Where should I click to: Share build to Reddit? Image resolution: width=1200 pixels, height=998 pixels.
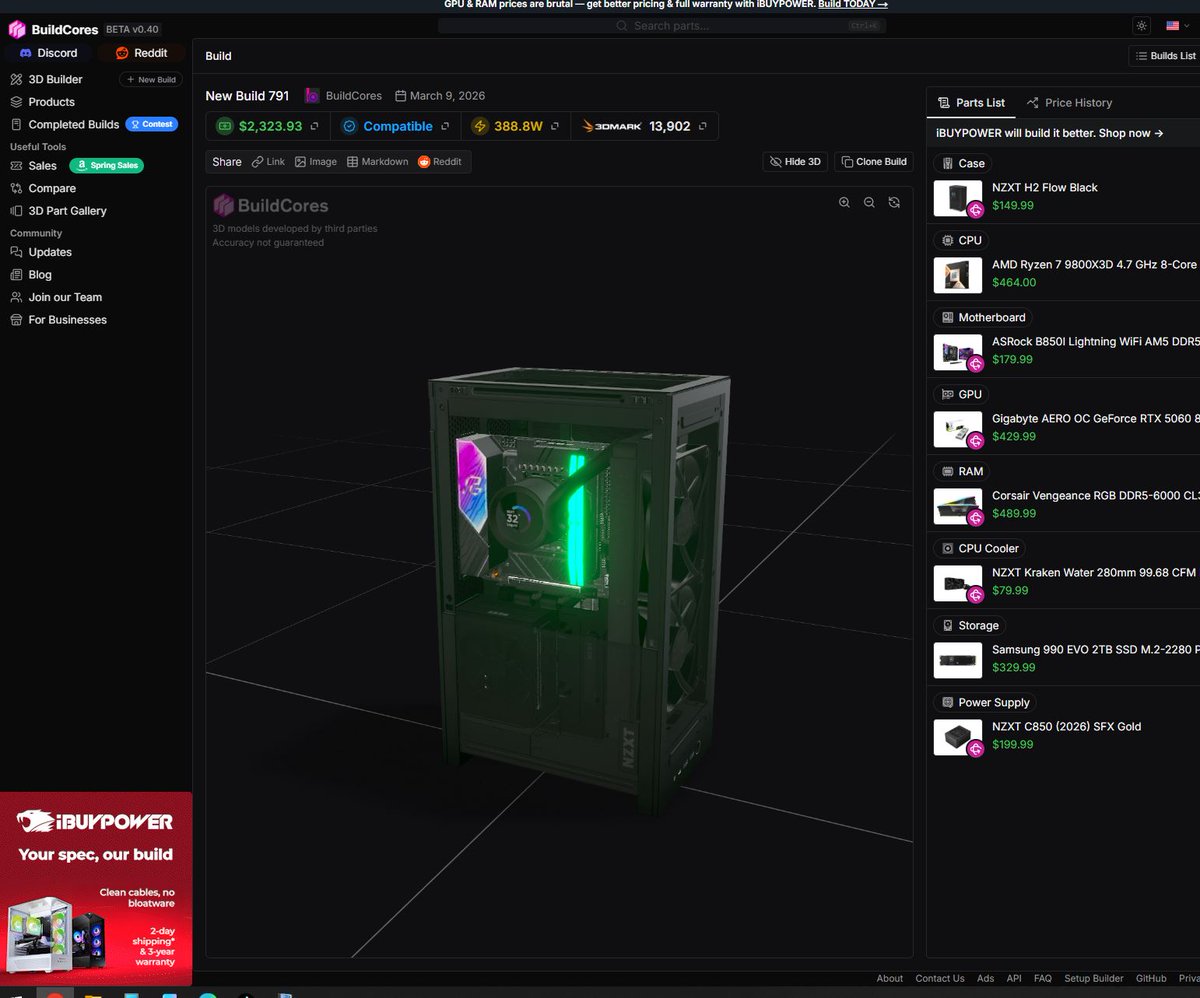click(440, 161)
